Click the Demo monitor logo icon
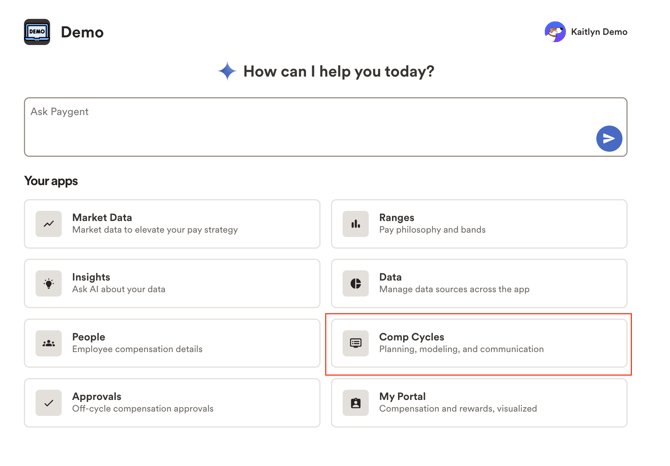Screen dimensions: 670x466 tap(37, 32)
